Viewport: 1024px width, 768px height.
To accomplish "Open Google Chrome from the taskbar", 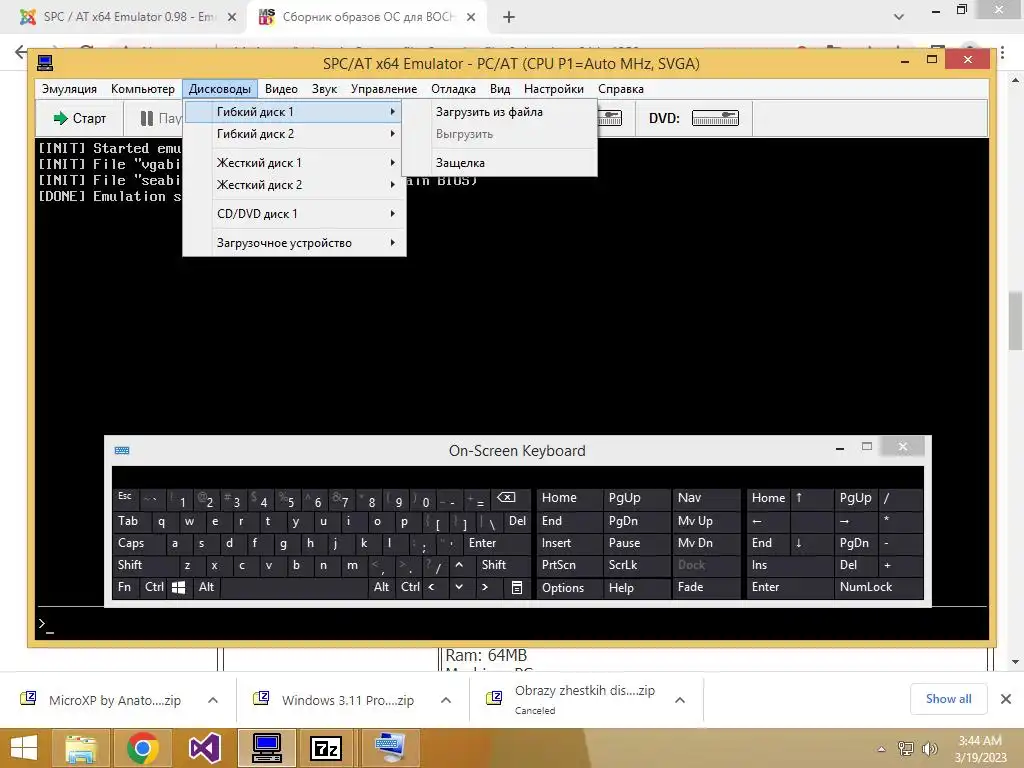I will pyautogui.click(x=142, y=748).
